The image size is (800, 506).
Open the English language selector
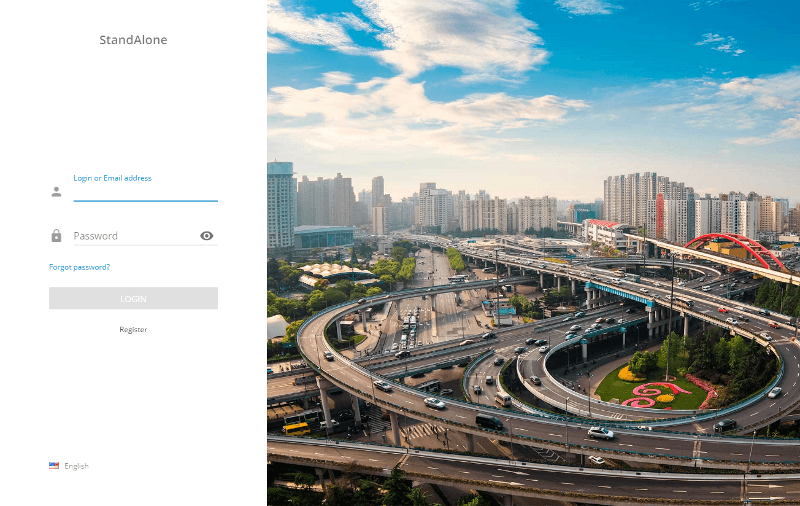point(69,466)
